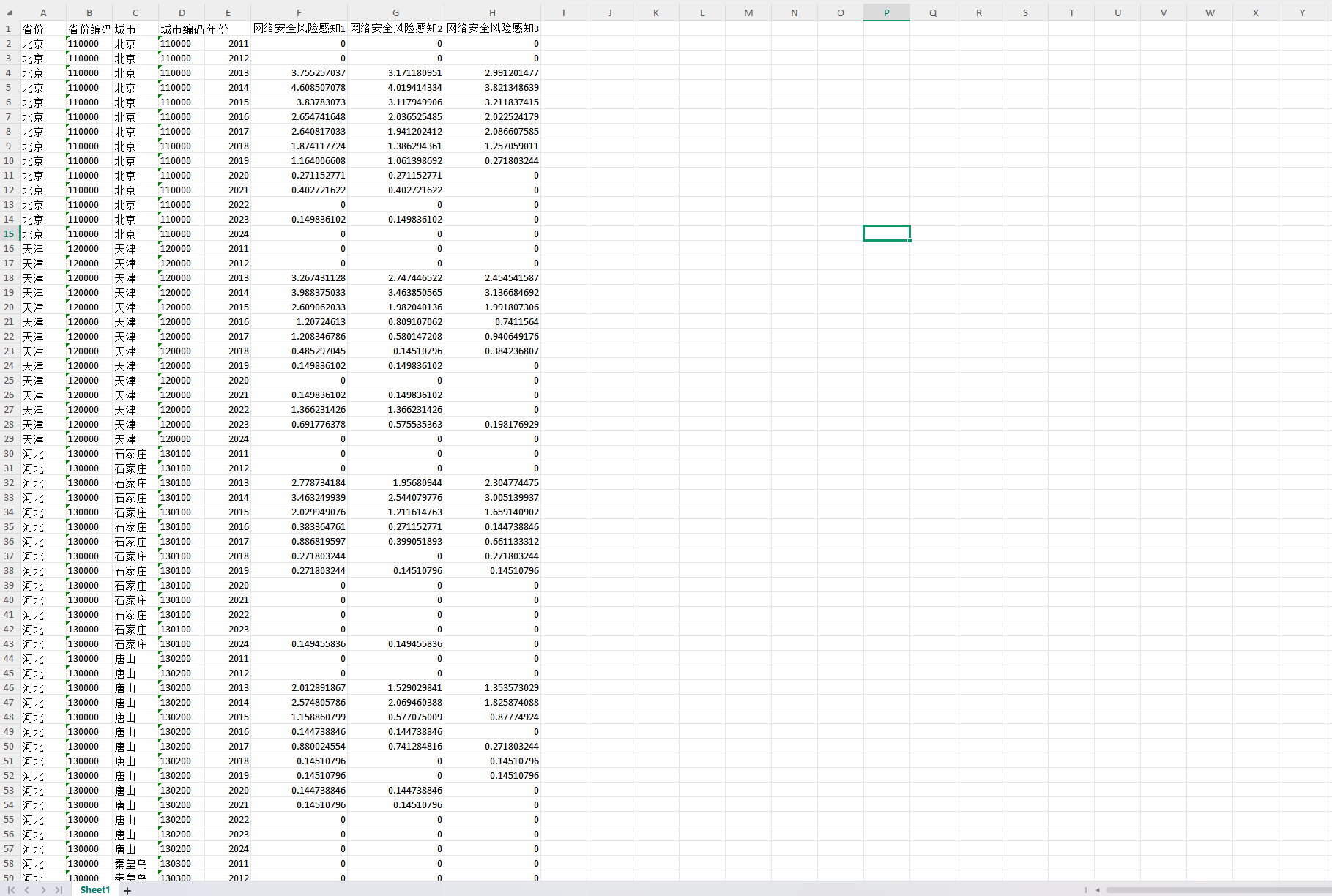Select the row 30 header
Image resolution: width=1332 pixels, height=896 pixels.
[x=9, y=453]
